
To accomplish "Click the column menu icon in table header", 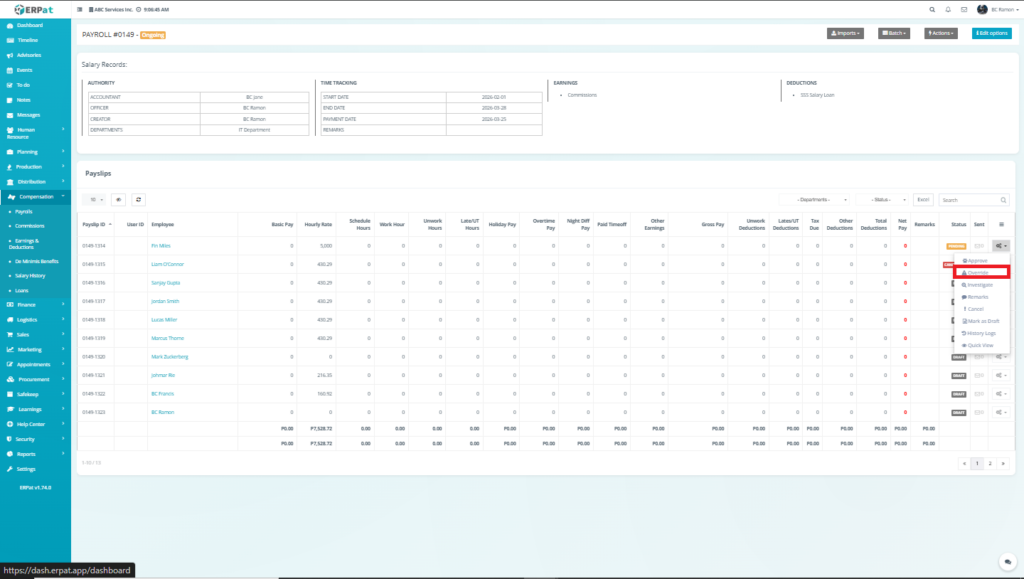I will pyautogui.click(x=1001, y=225).
